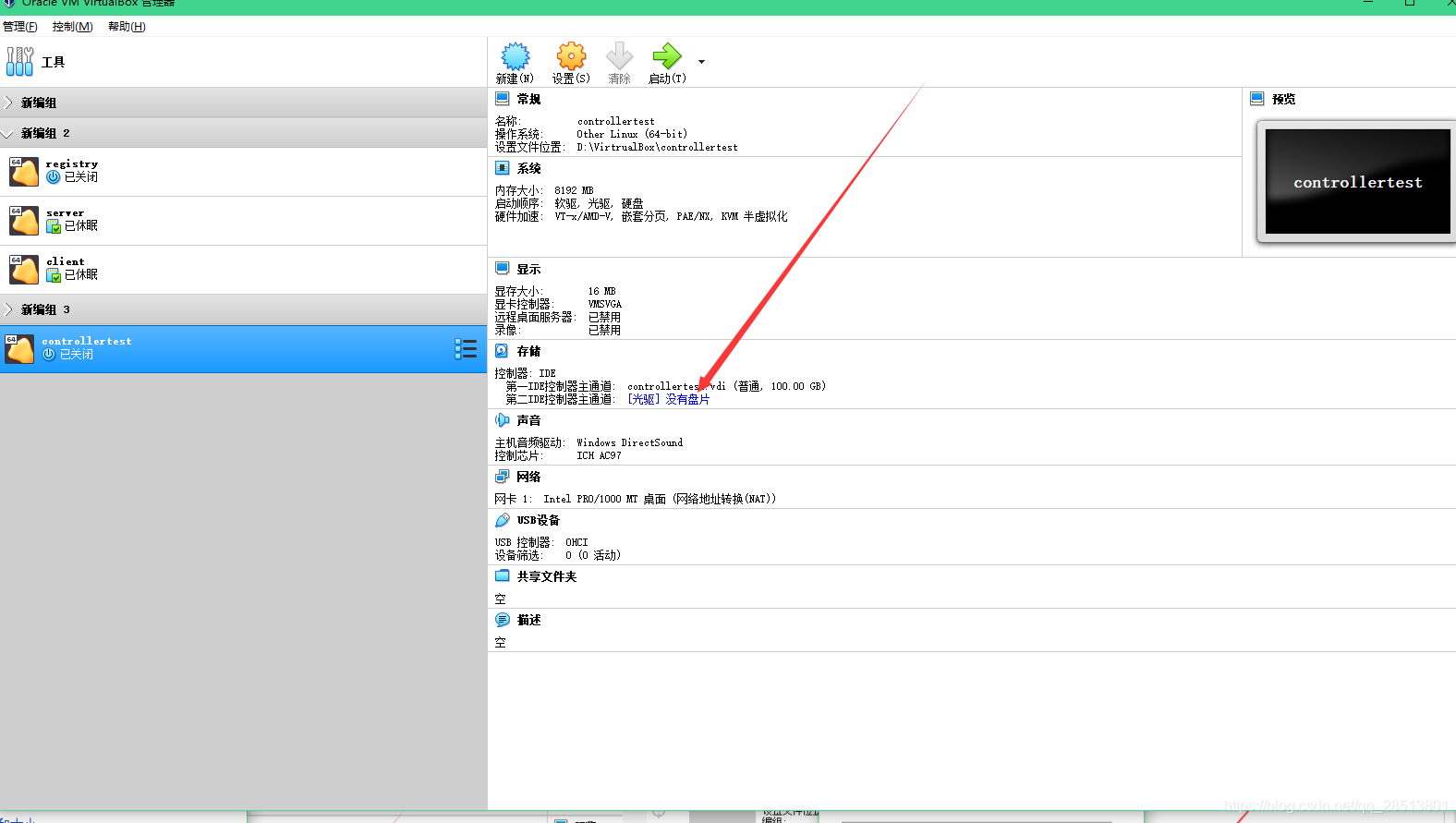The width and height of the screenshot is (1456, 823).
Task: Select the controllertest virtual machine
Action: (243, 349)
